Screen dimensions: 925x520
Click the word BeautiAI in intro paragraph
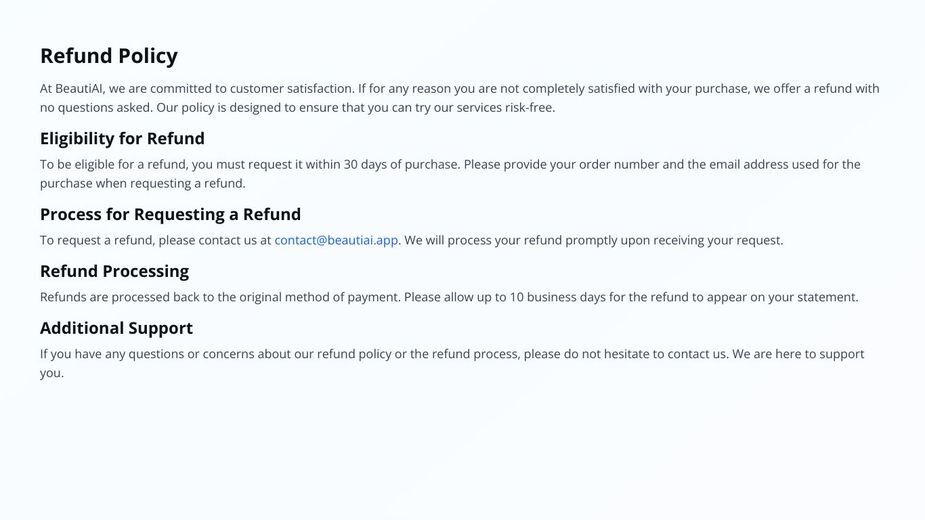tap(80, 89)
